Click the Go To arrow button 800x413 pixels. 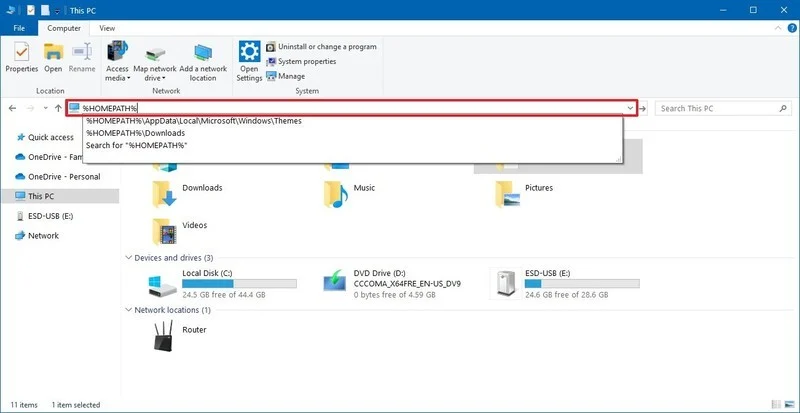(x=643, y=108)
